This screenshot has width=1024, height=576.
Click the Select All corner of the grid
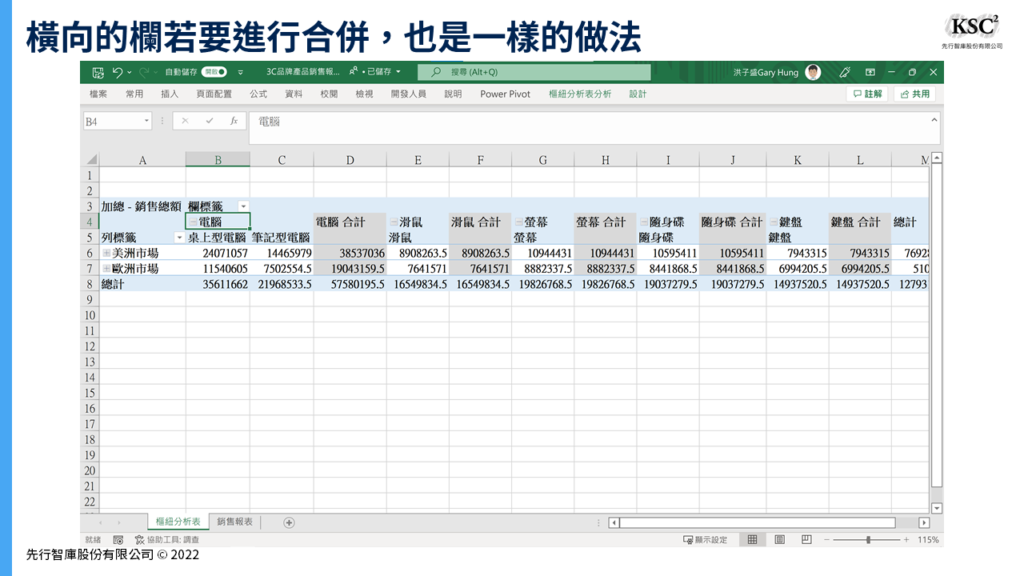[91, 159]
